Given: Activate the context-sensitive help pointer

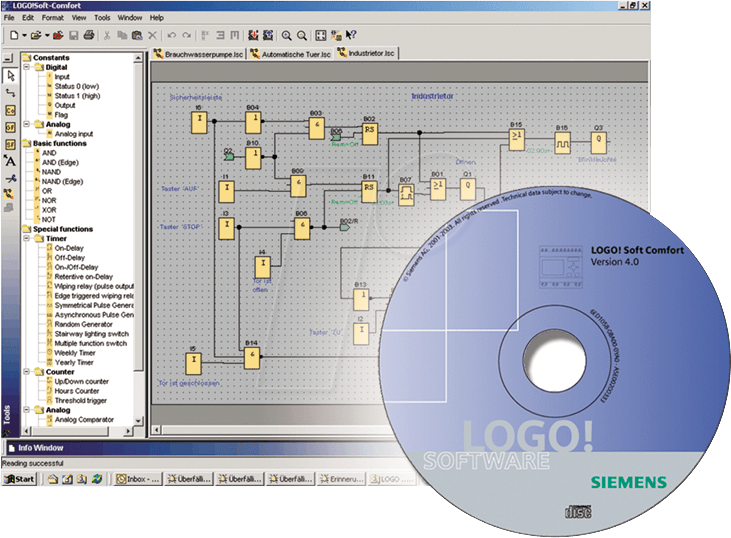Looking at the screenshot, I should click(x=351, y=35).
